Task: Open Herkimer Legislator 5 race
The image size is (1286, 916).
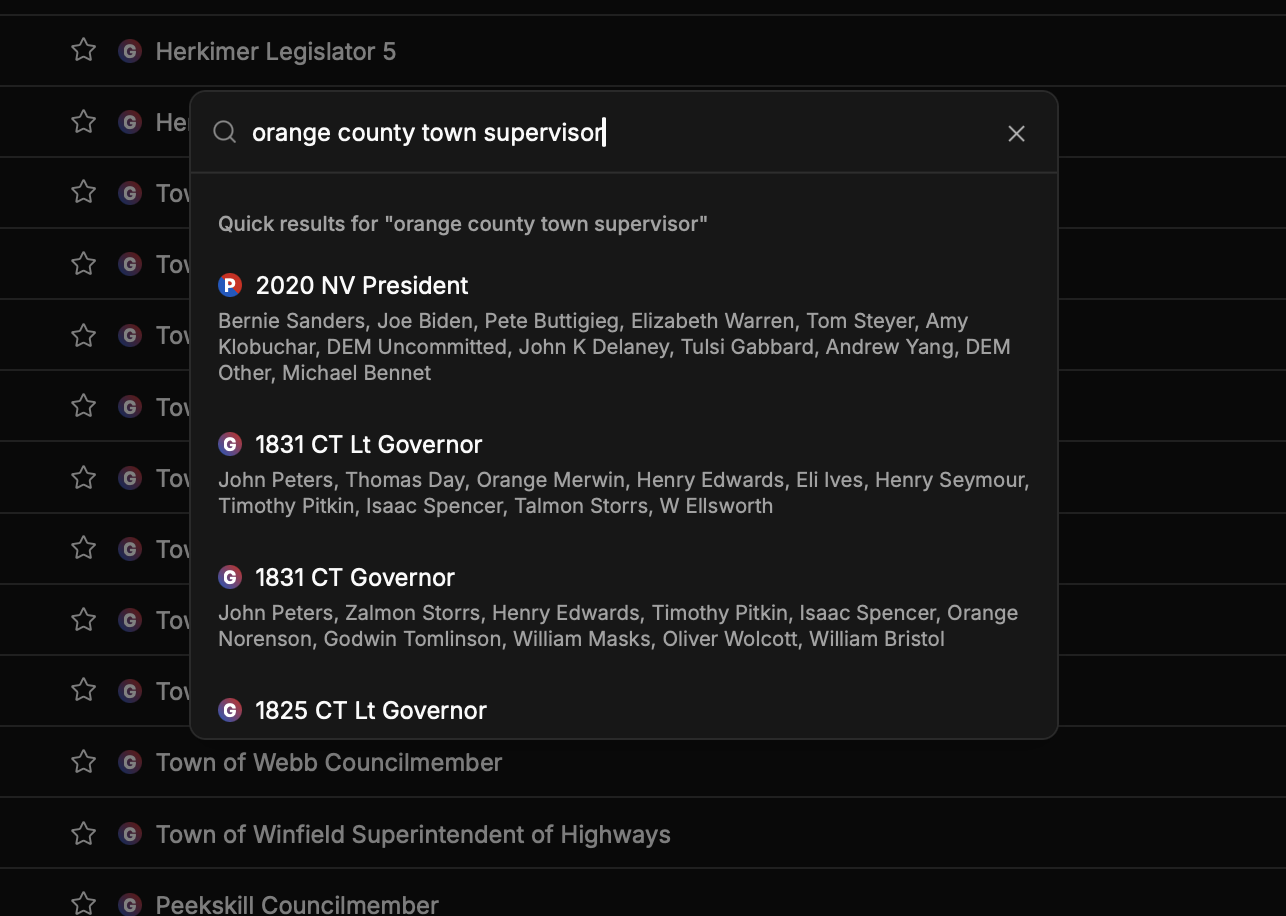Action: (276, 52)
